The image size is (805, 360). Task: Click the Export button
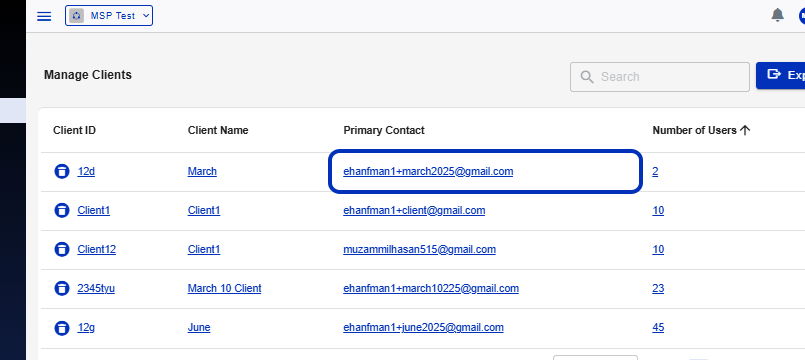[x=780, y=75]
